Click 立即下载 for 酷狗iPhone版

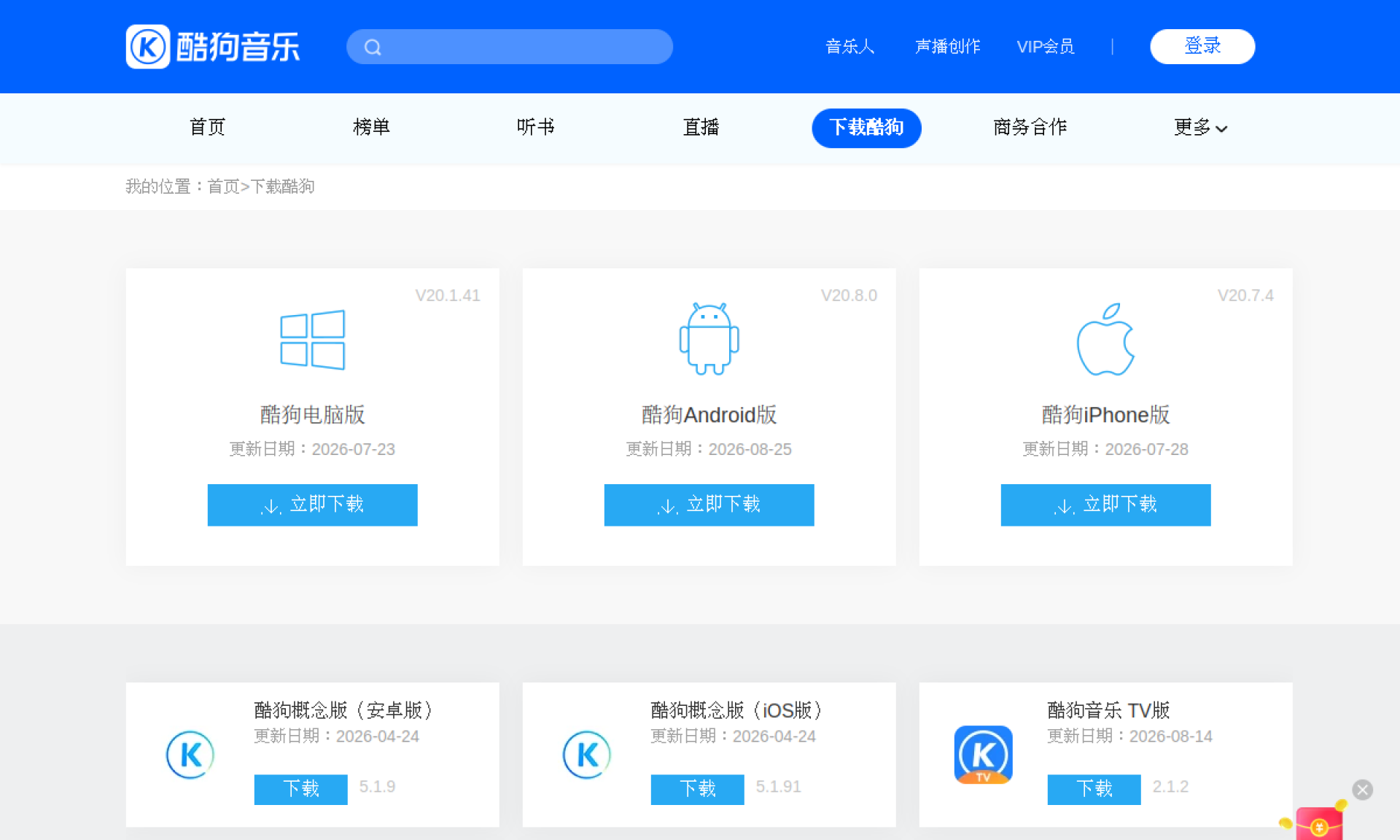[x=1105, y=505]
